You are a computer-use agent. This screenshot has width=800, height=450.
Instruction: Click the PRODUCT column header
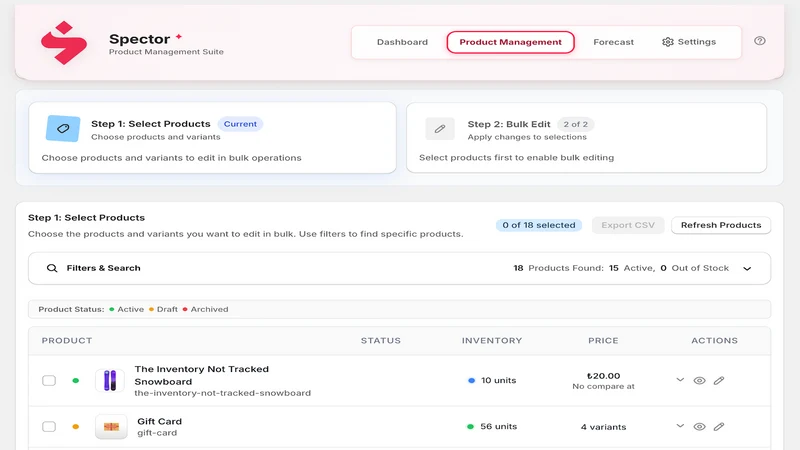coord(67,340)
